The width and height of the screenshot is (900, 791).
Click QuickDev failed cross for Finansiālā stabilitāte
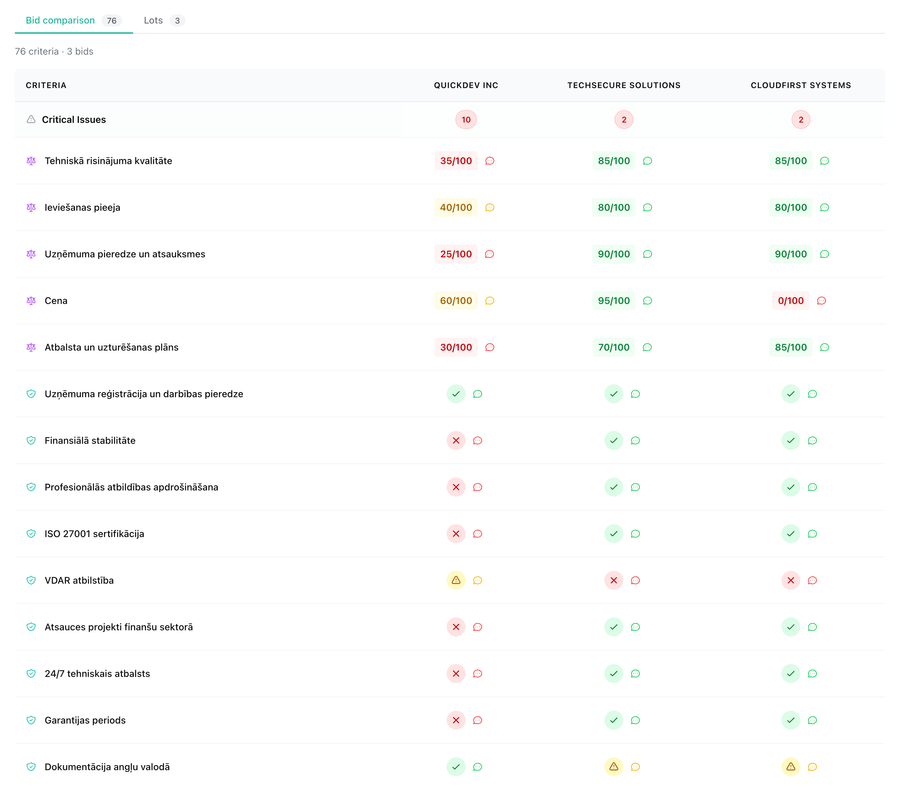tap(456, 441)
